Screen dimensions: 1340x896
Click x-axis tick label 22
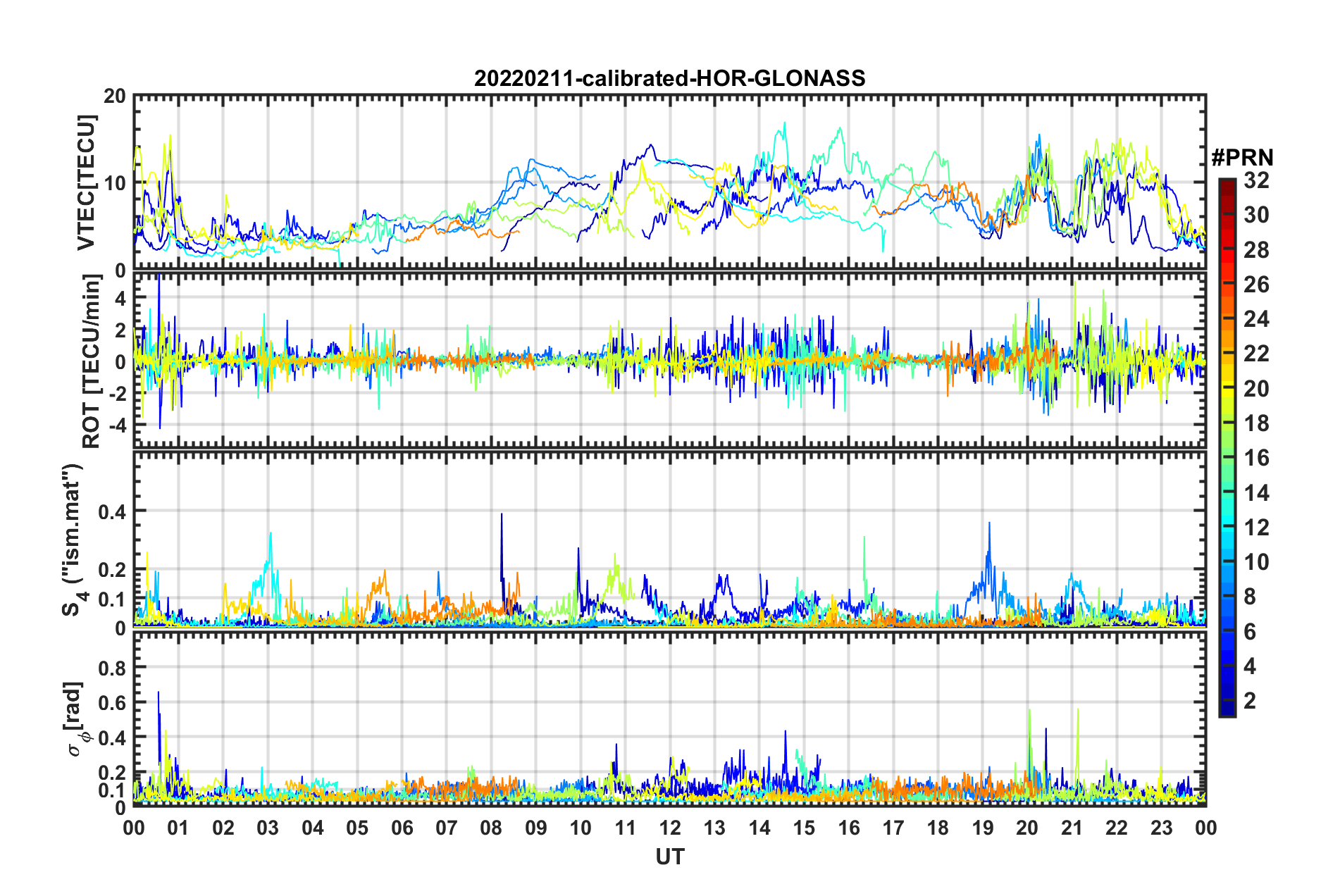coord(1117,827)
